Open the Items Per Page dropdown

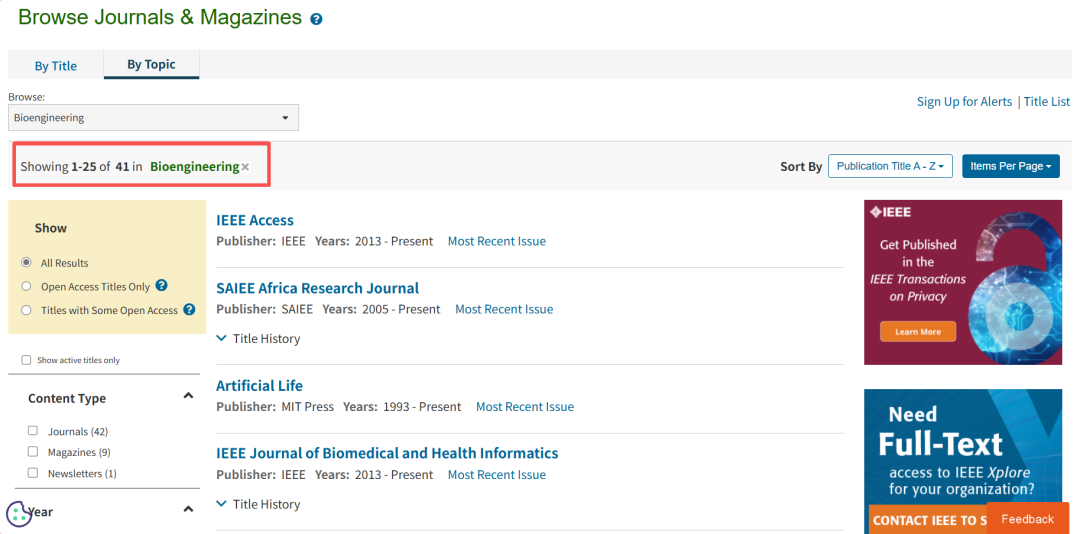(x=1010, y=166)
